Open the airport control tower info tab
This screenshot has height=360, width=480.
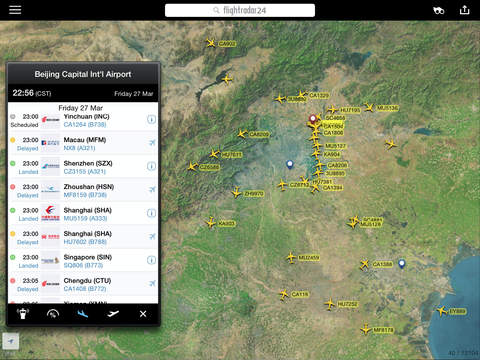click(23, 314)
